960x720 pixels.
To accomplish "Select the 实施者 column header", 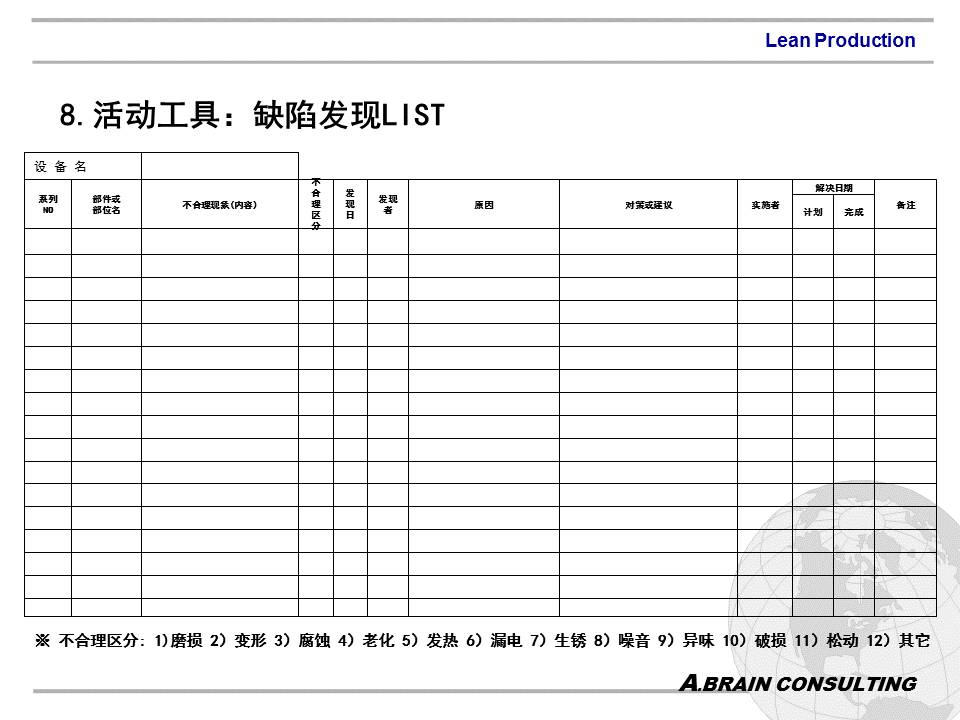I will [x=765, y=205].
